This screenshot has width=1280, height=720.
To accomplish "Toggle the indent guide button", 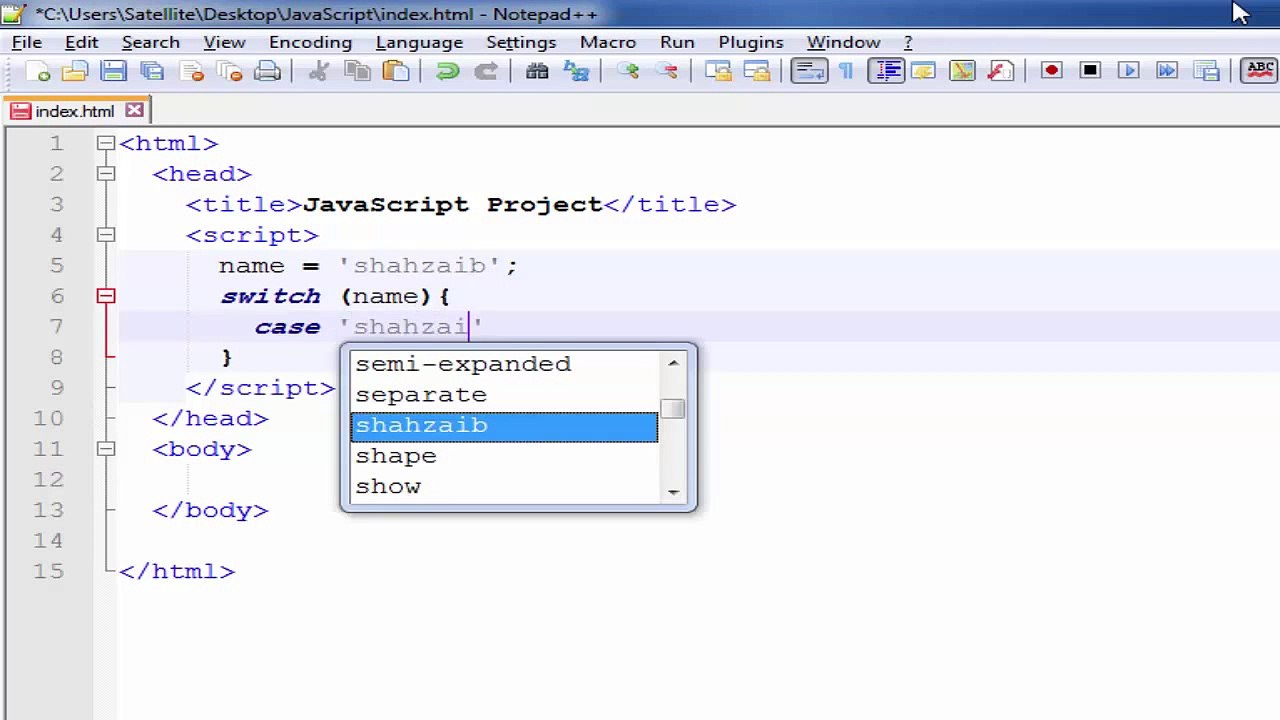I will 885,71.
